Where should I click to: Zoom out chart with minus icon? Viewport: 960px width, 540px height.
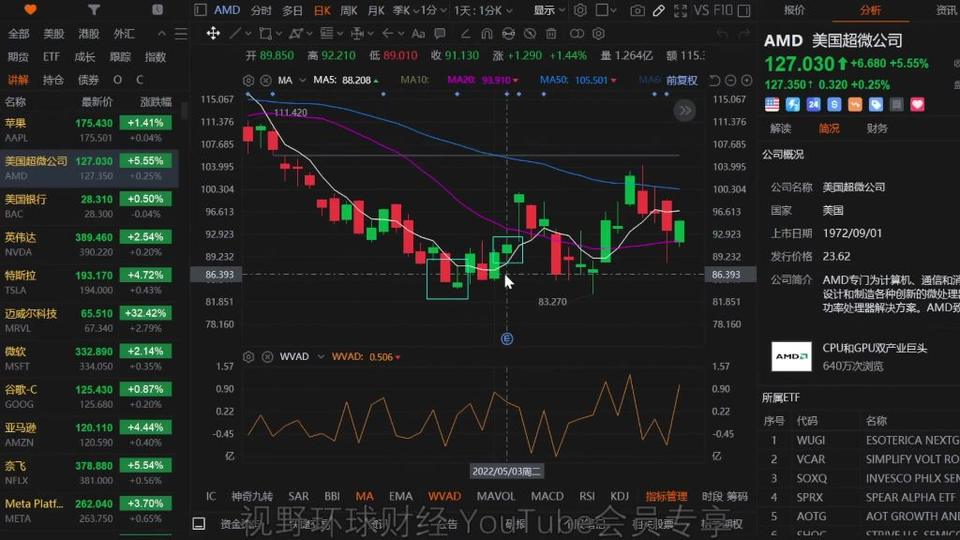[x=730, y=80]
